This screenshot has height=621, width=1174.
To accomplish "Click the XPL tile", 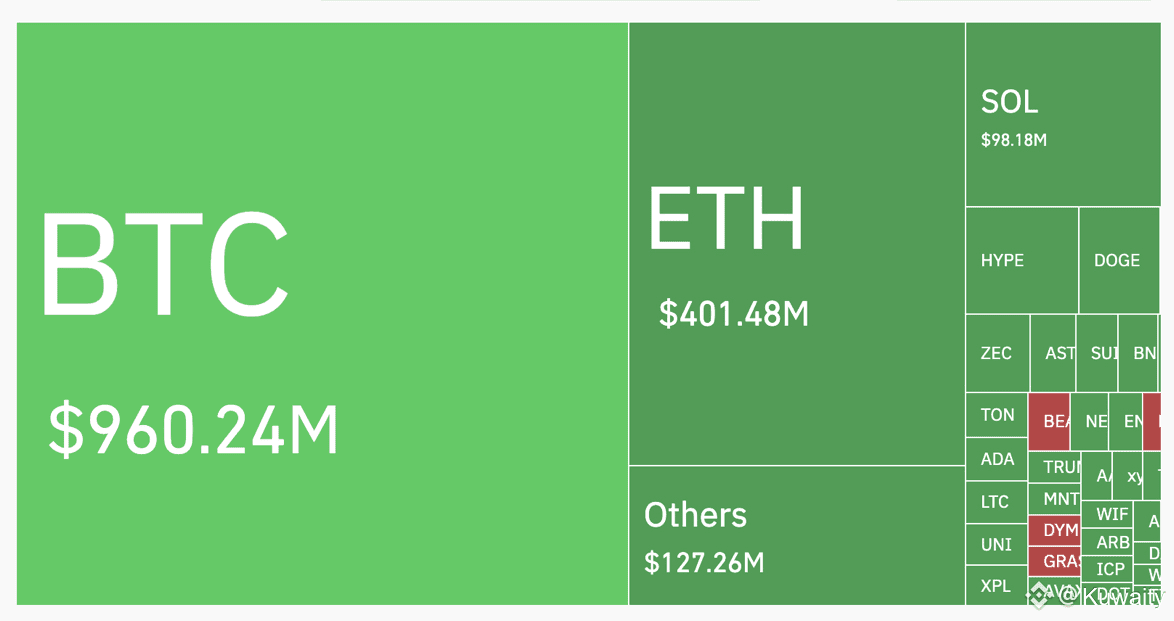I will 997,585.
